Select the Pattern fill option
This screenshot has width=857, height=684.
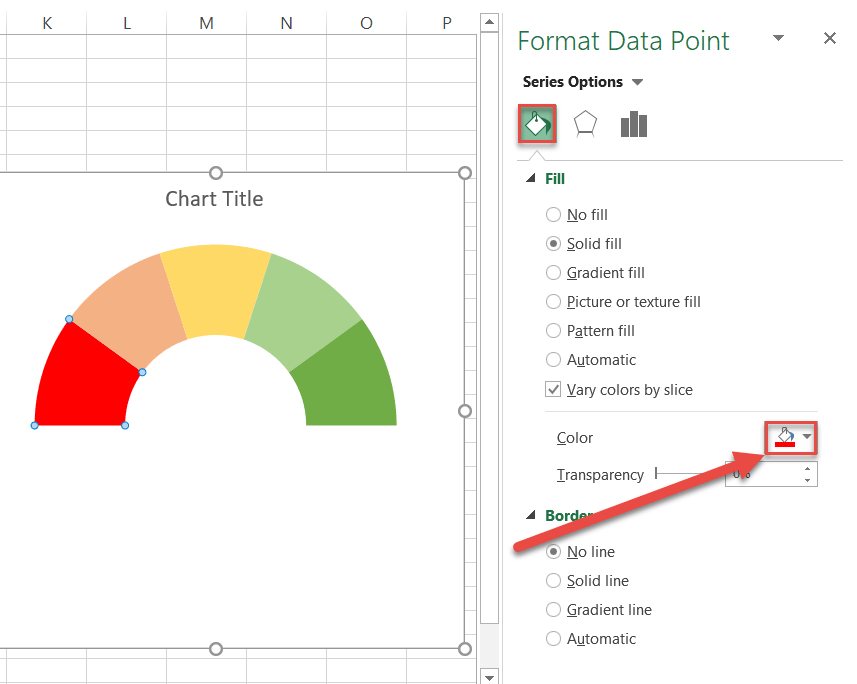(x=554, y=331)
